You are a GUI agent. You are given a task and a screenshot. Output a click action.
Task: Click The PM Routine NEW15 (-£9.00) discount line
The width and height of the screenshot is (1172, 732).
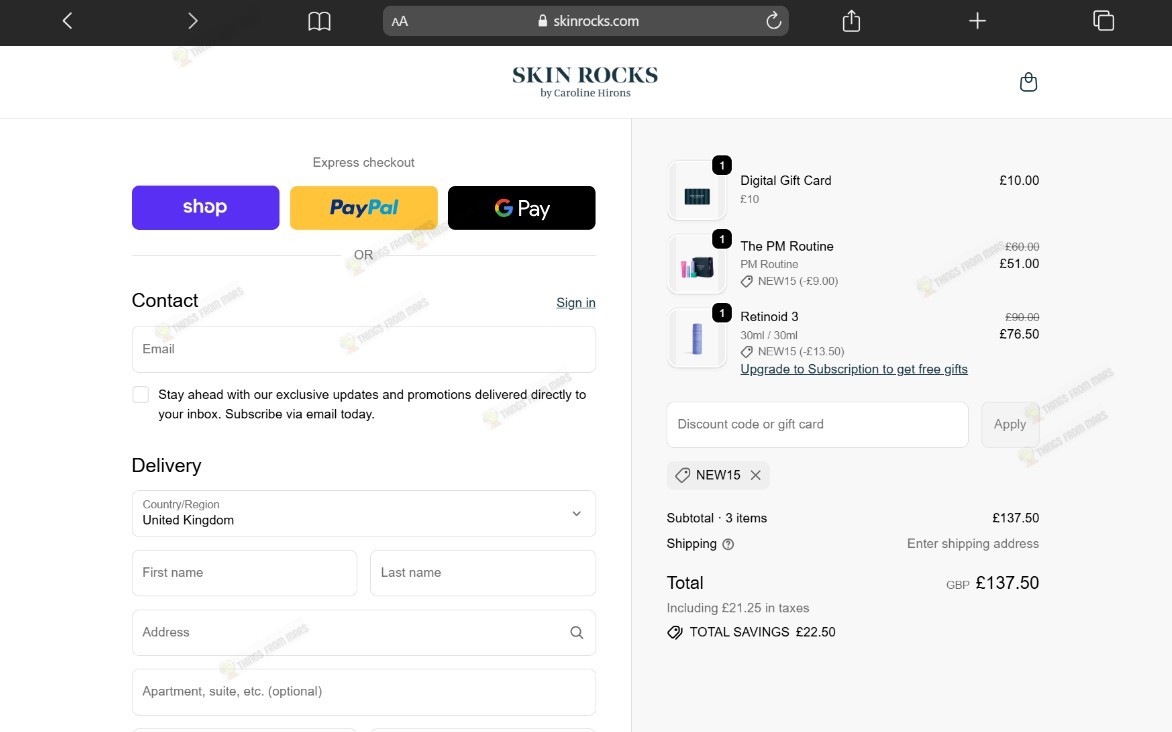pyautogui.click(x=789, y=281)
